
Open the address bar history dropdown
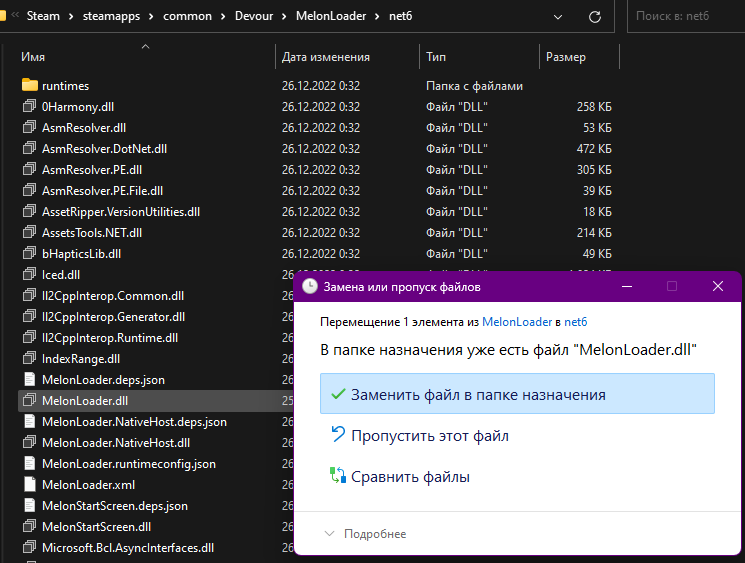pyautogui.click(x=558, y=17)
